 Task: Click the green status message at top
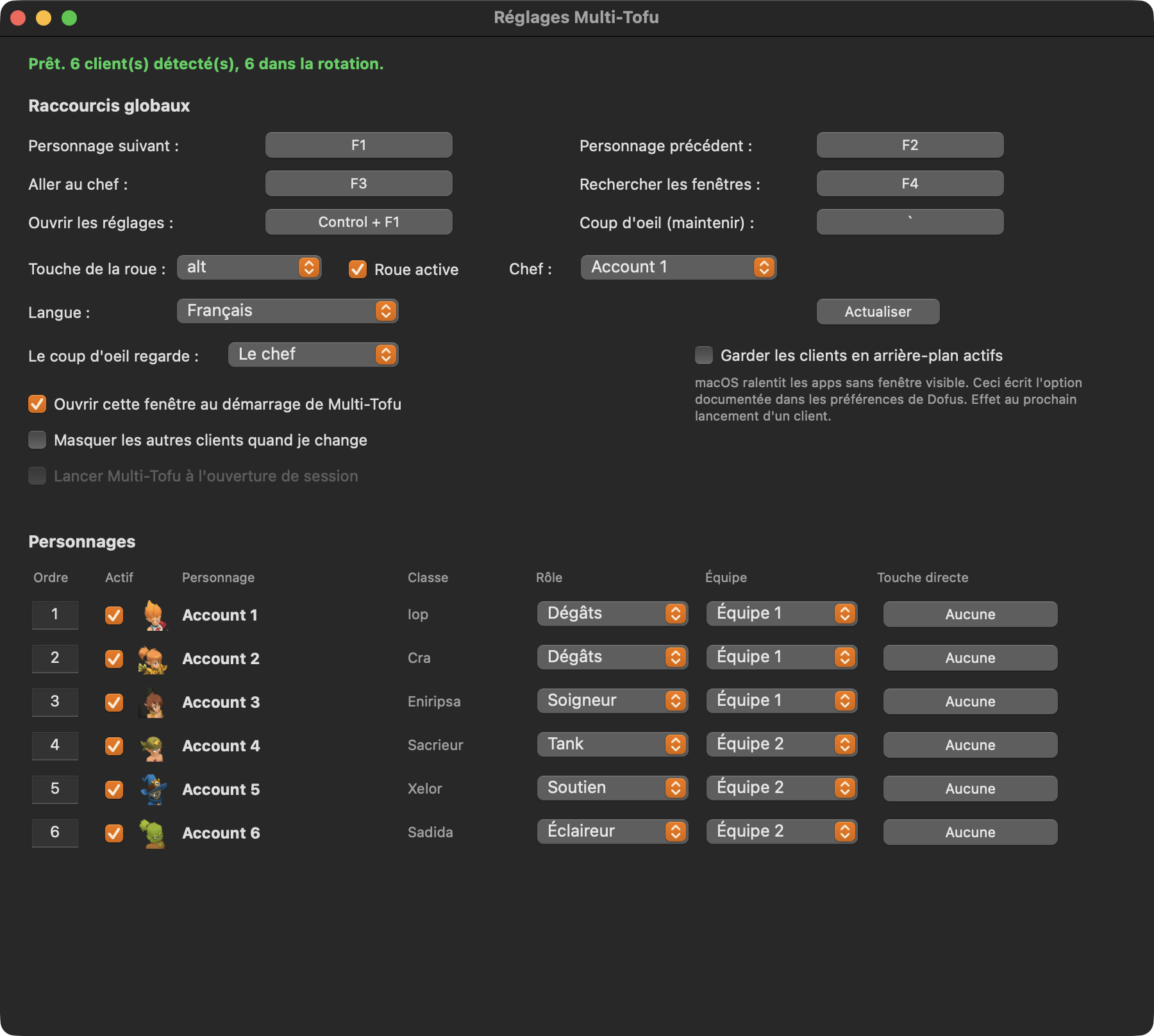[x=206, y=64]
